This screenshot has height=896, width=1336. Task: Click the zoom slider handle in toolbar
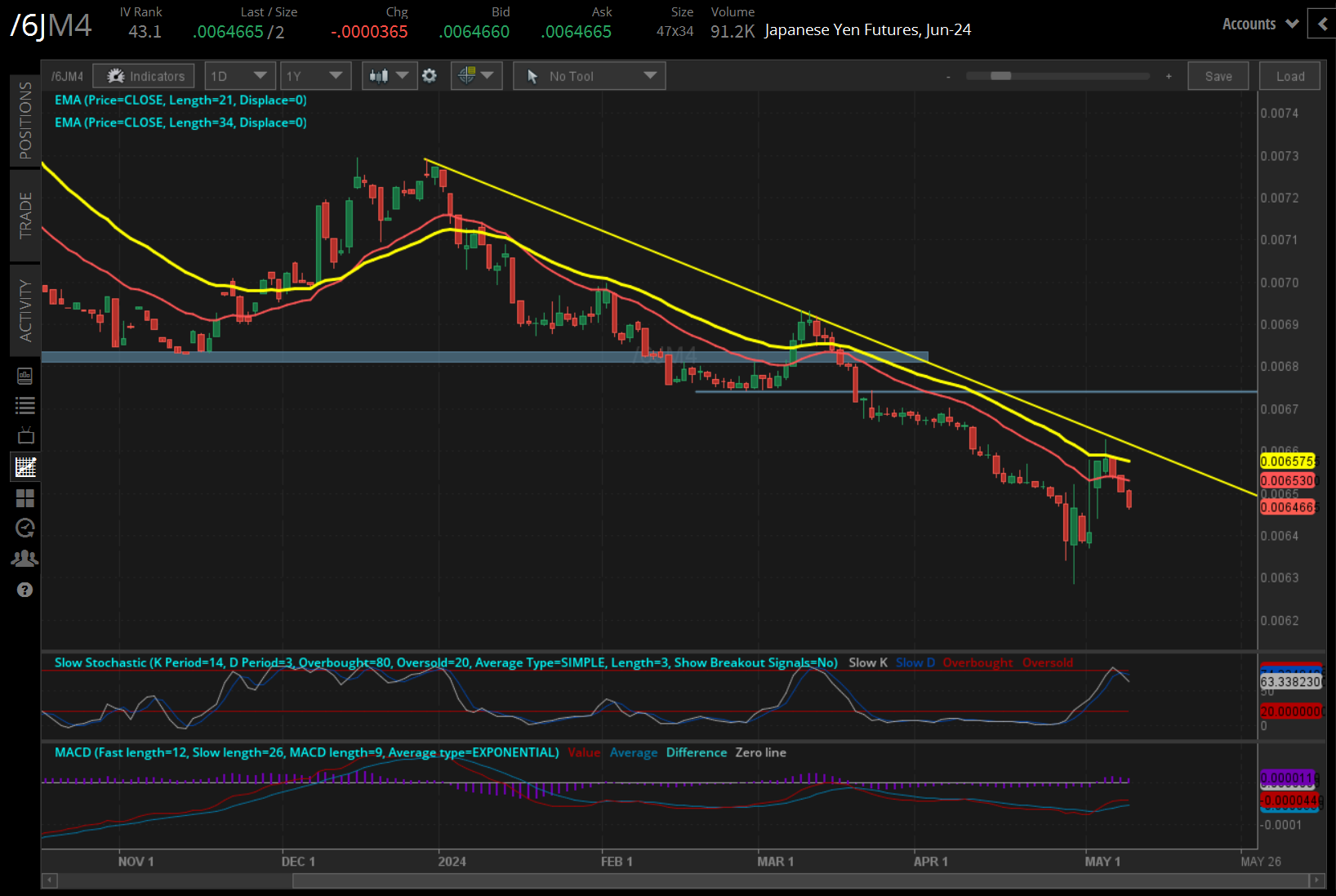[1000, 76]
